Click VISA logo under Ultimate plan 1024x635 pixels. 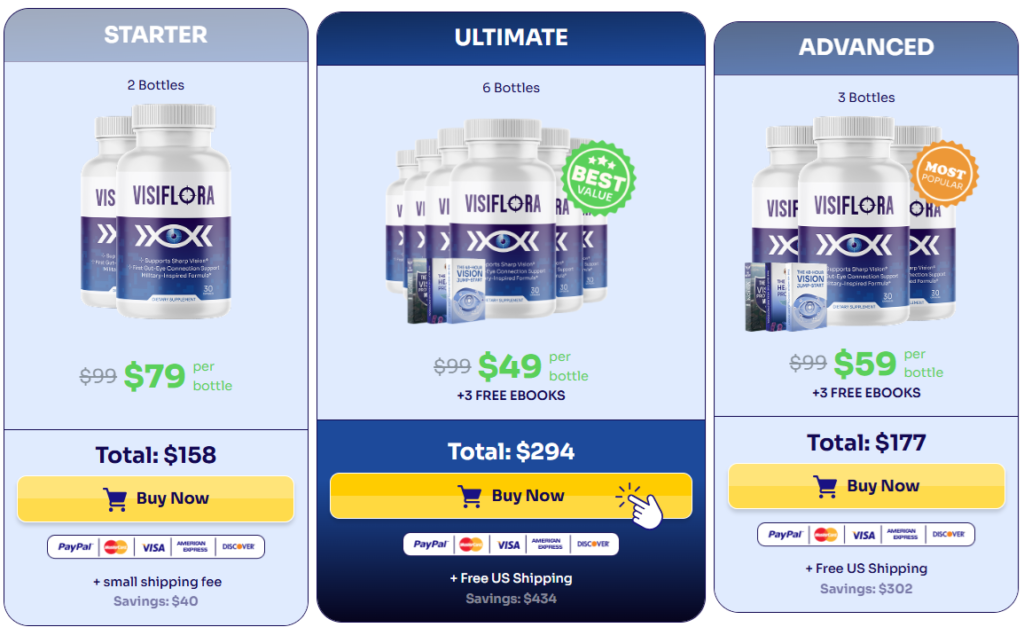click(x=508, y=544)
